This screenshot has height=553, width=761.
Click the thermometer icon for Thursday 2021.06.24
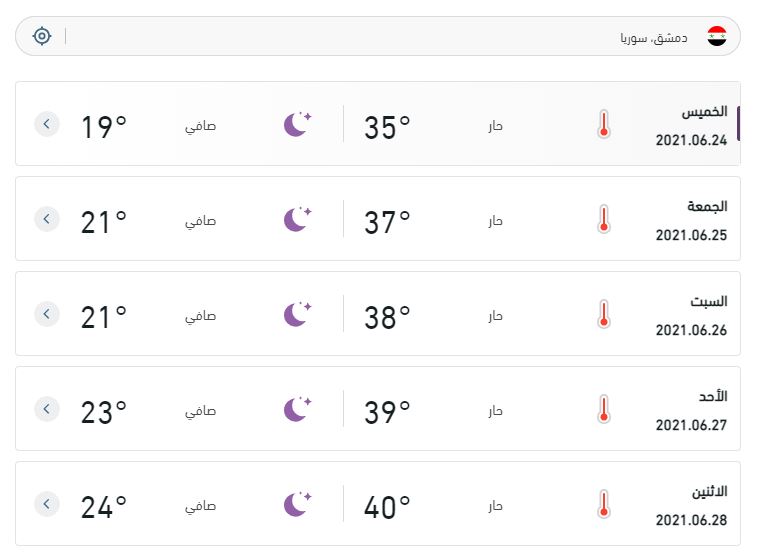click(x=604, y=124)
